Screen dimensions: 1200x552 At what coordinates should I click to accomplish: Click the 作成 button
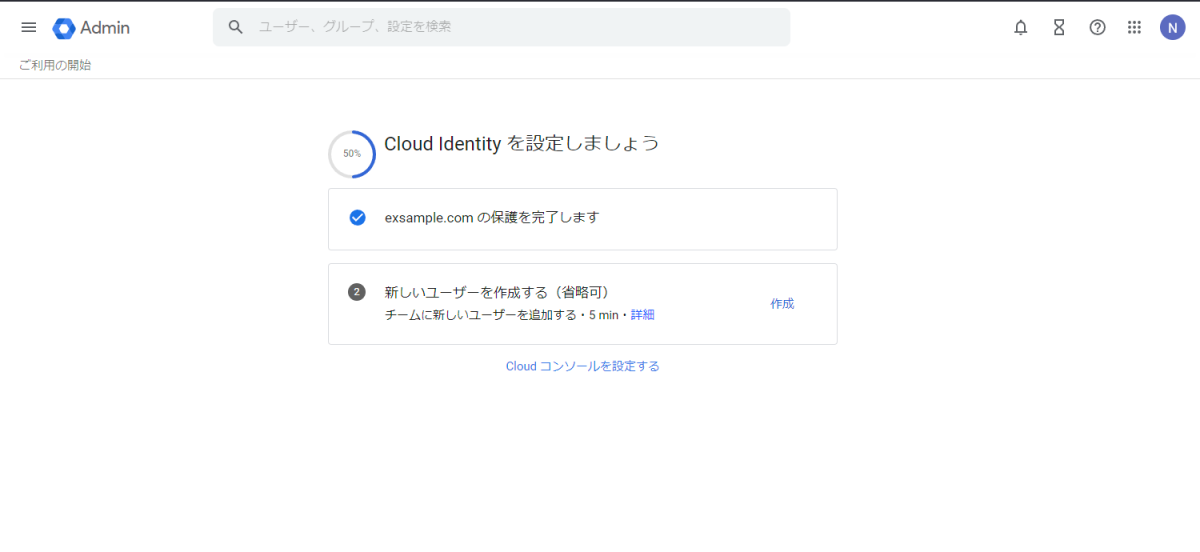(x=782, y=304)
